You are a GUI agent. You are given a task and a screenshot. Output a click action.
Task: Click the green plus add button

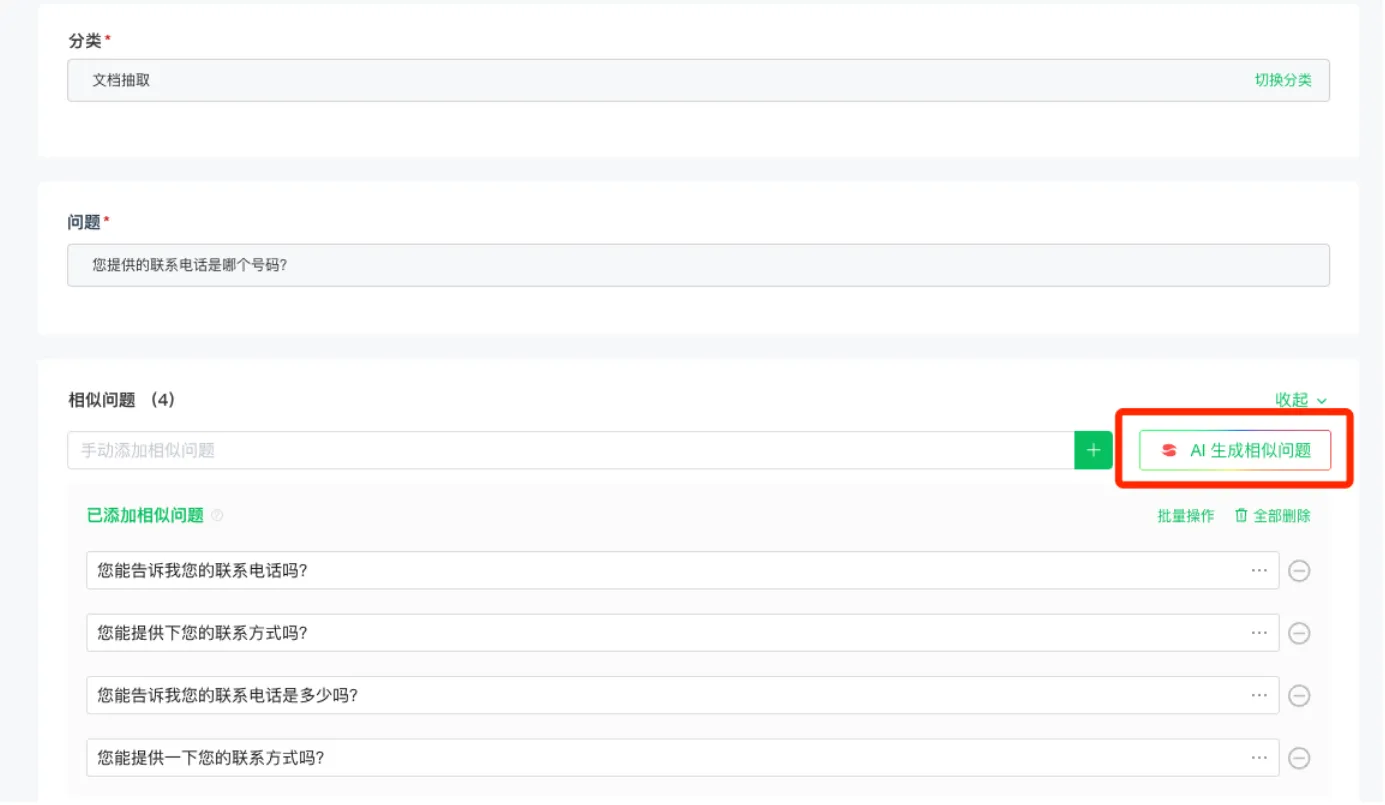coord(1093,450)
